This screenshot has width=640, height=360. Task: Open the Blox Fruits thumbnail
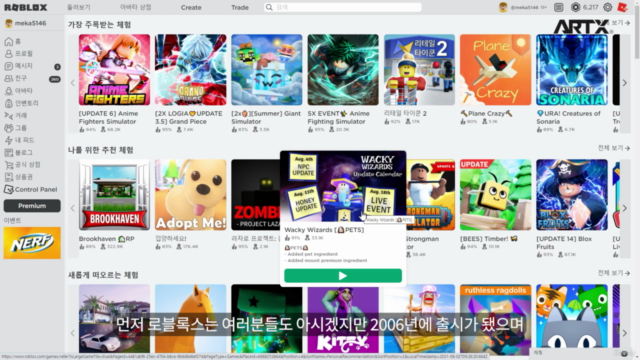click(572, 195)
